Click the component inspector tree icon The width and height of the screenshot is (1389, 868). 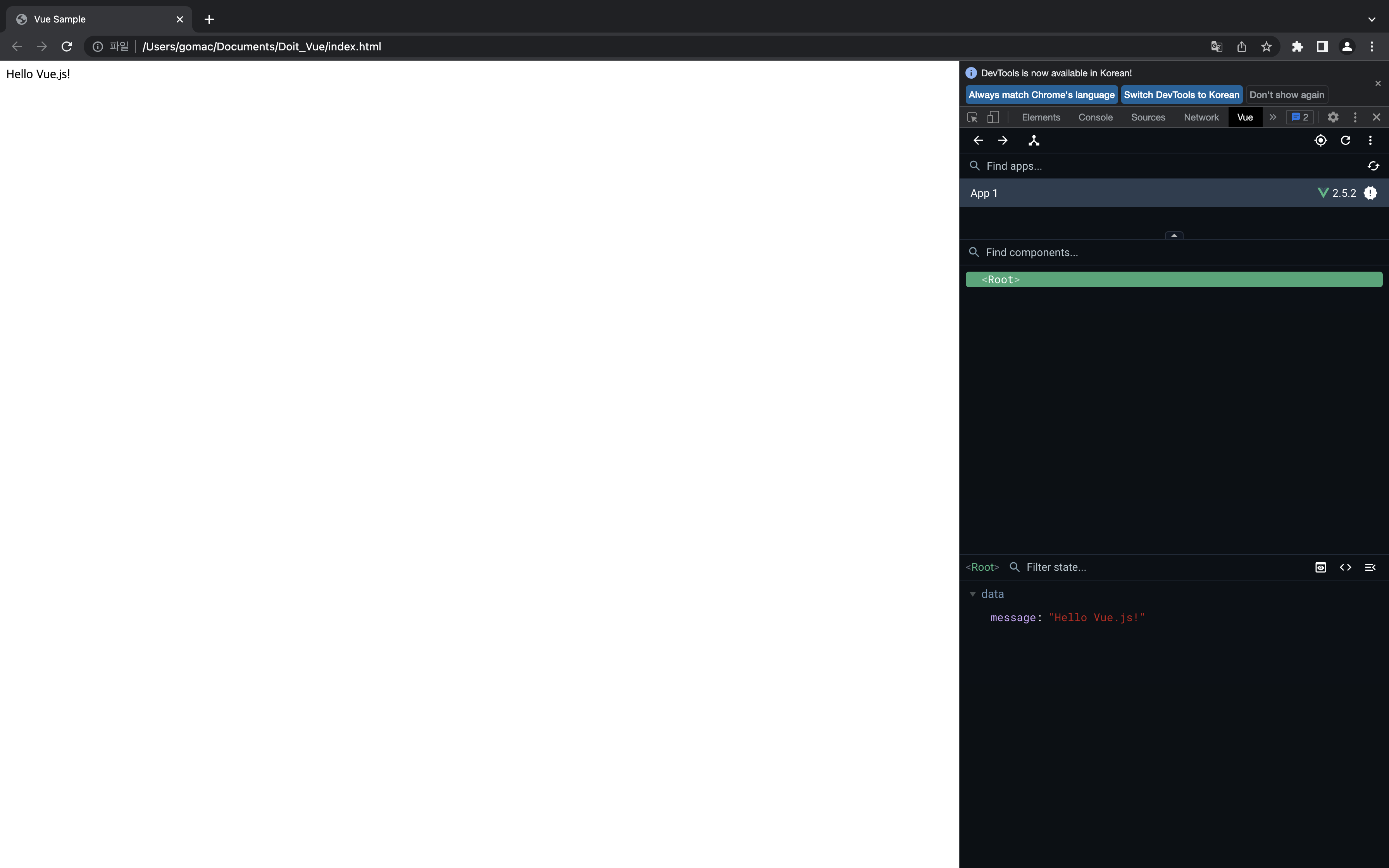(x=1034, y=141)
